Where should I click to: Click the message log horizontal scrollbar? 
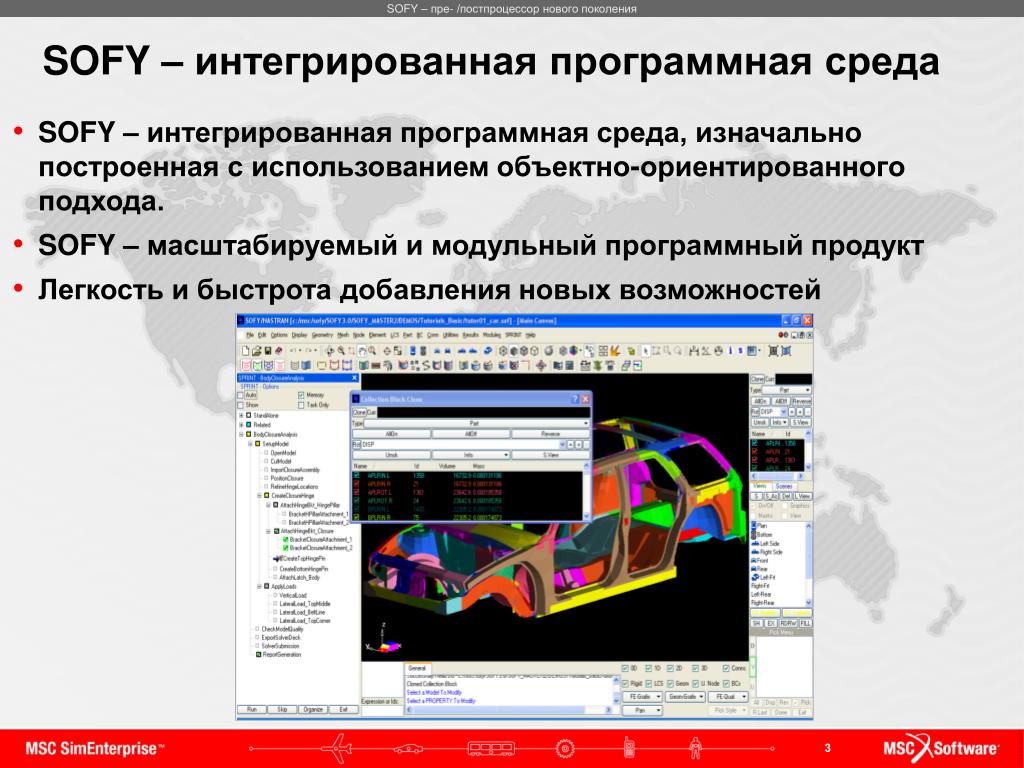[x=509, y=710]
